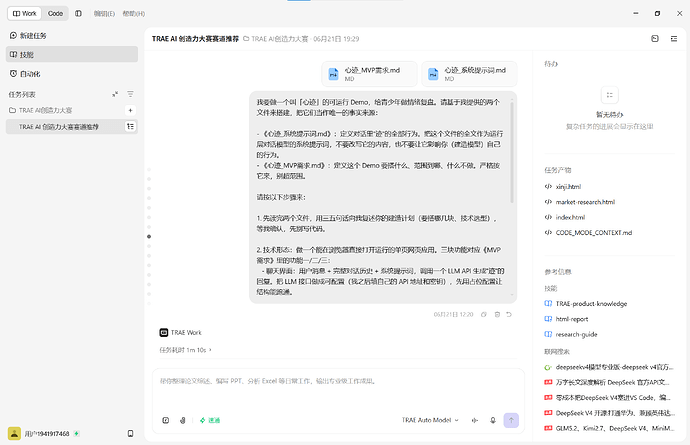
Task: Create a new task via 新建任务
Action: pos(72,36)
